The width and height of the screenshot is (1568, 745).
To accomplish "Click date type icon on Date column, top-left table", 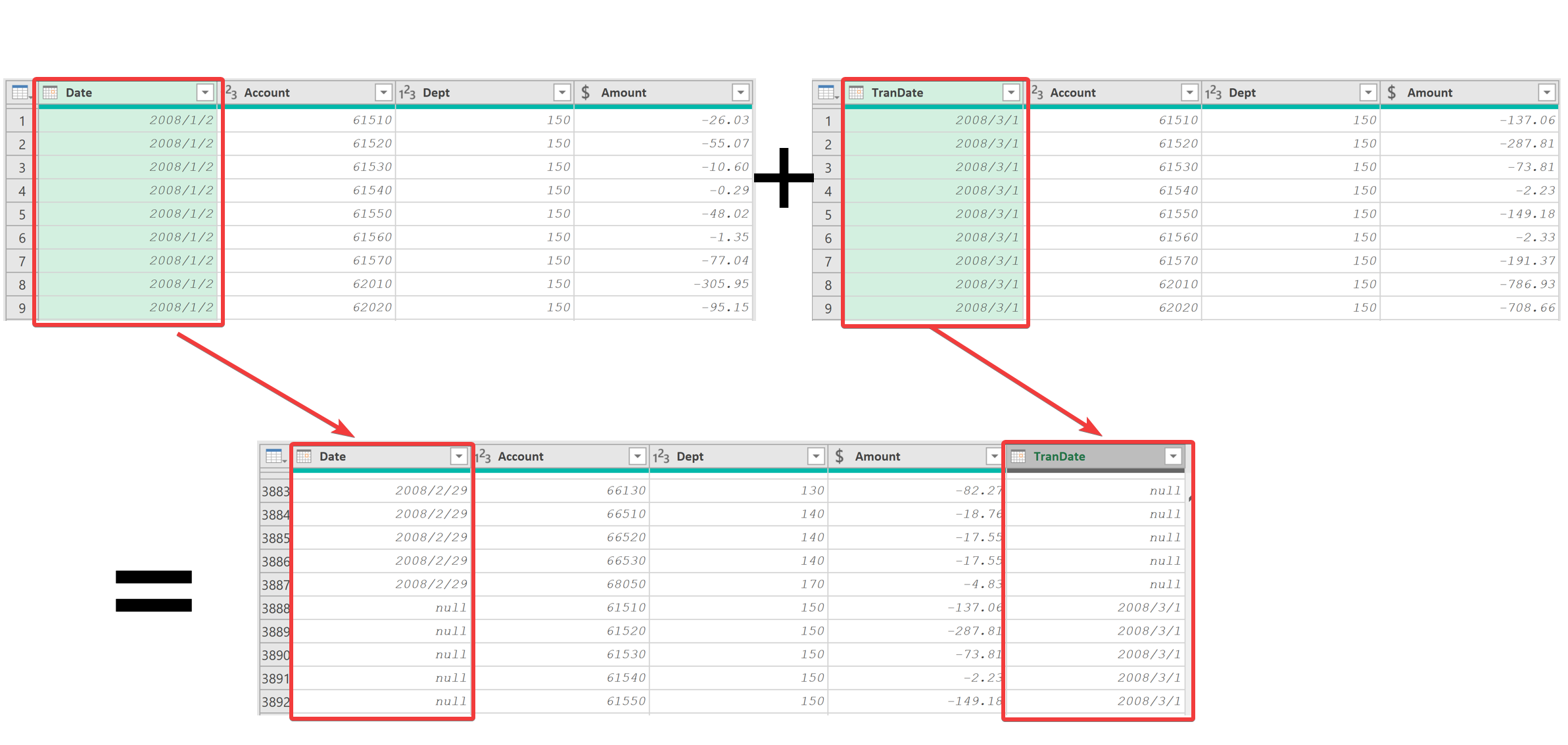I will coord(50,93).
